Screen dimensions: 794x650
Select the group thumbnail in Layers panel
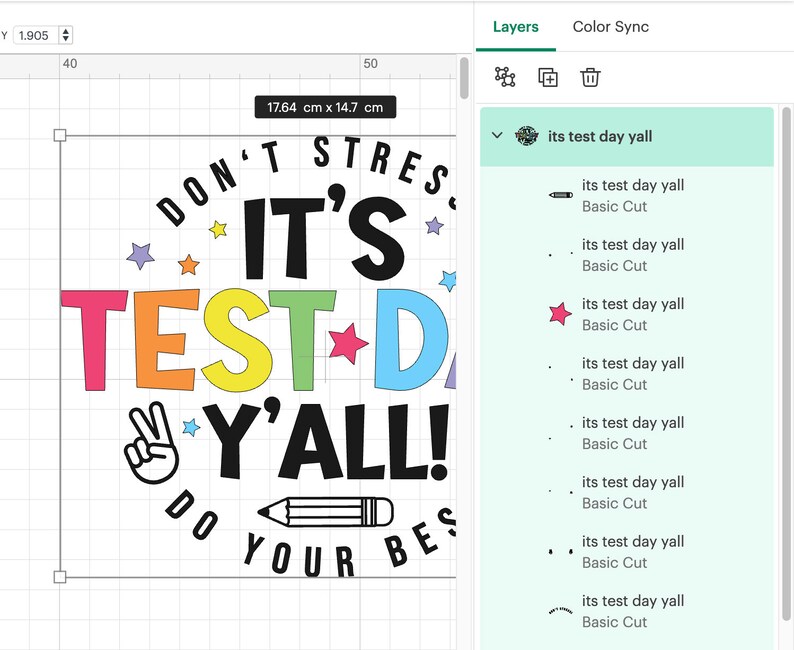(526, 136)
